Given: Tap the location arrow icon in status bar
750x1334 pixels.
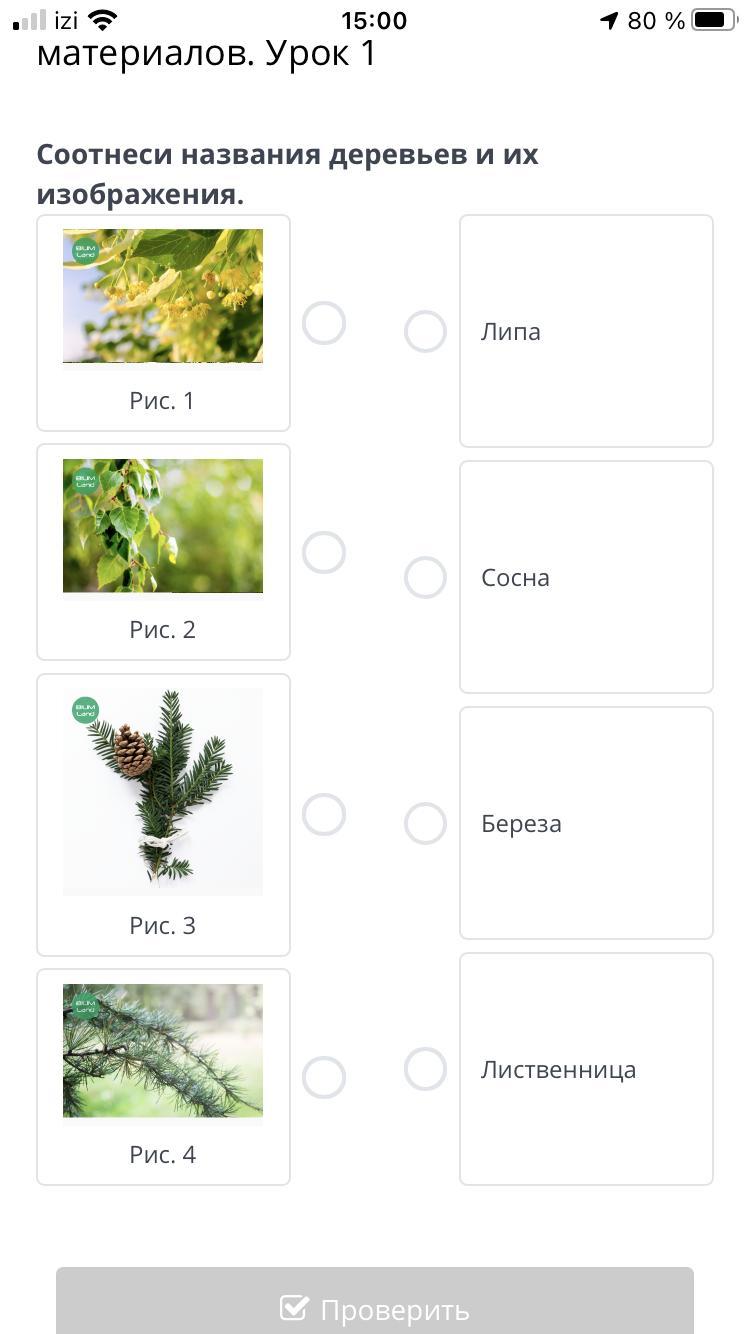Looking at the screenshot, I should pos(609,20).
